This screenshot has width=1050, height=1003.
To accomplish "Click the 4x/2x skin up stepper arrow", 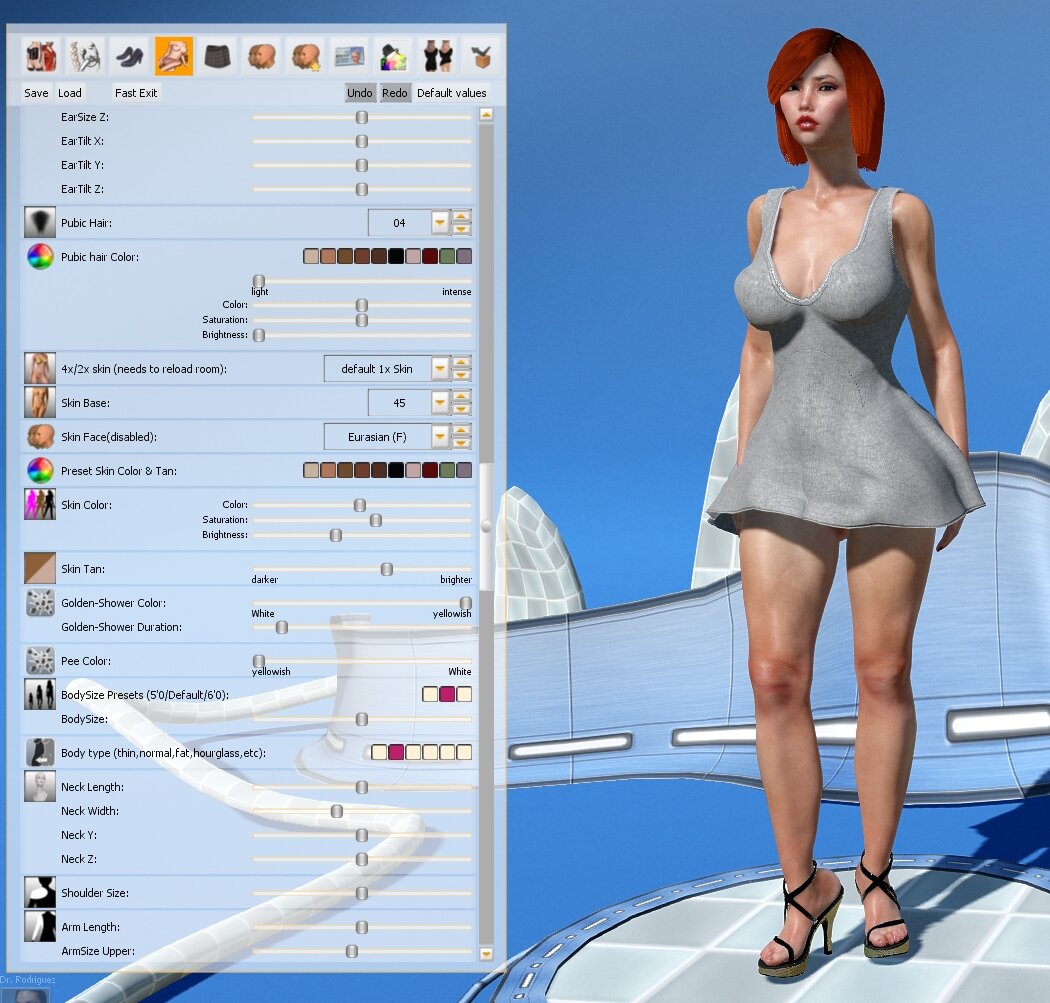I will point(461,362).
